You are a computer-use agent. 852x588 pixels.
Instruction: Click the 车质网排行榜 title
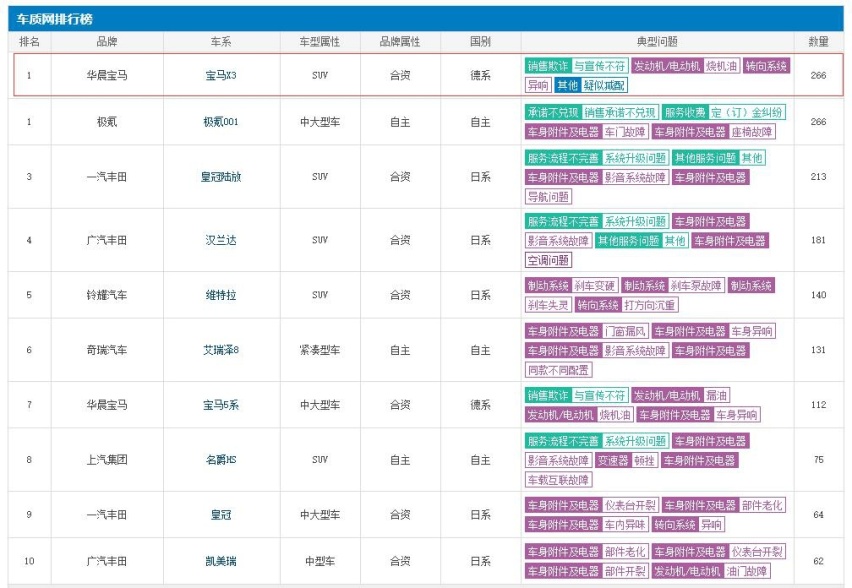tap(54, 20)
